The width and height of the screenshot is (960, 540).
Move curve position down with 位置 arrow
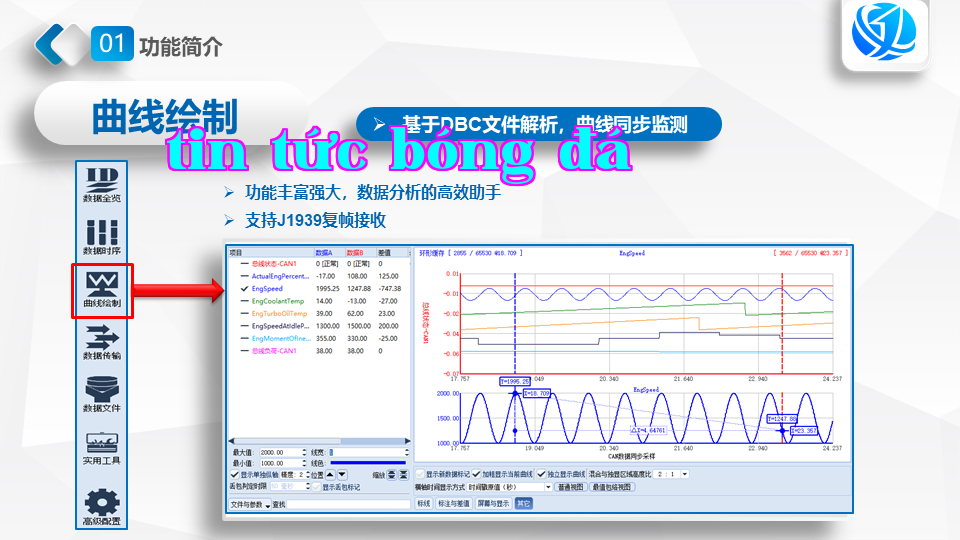[342, 474]
